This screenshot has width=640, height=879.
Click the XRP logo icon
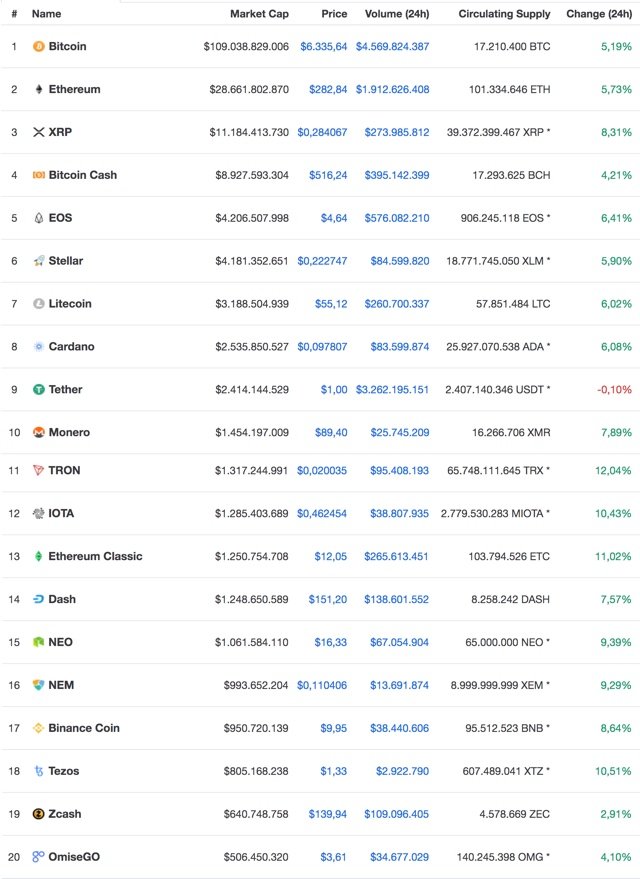(x=39, y=132)
